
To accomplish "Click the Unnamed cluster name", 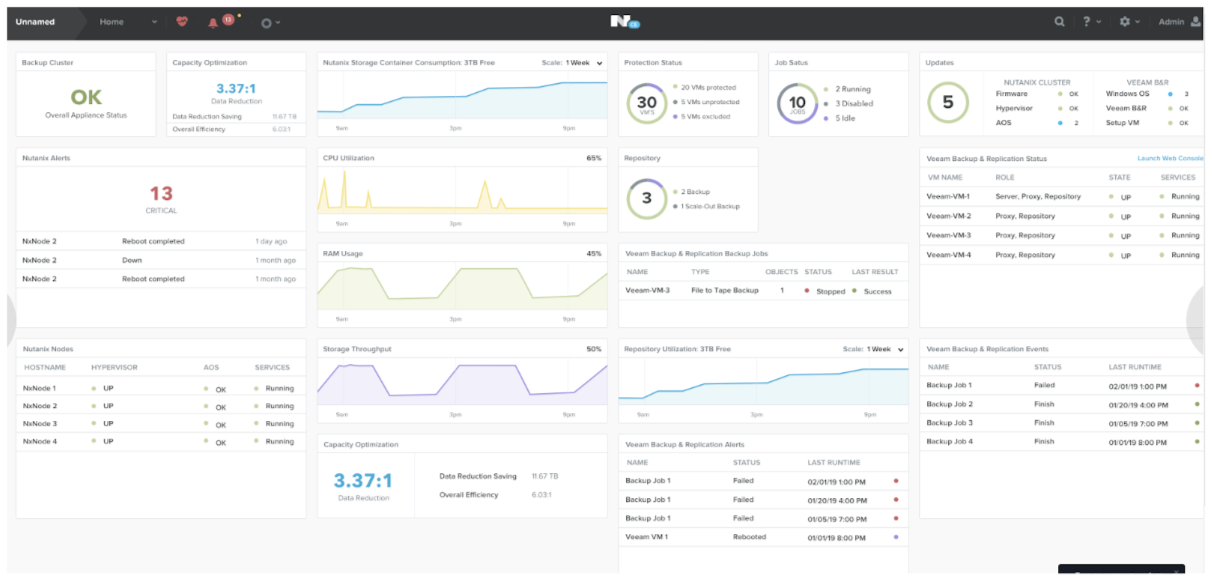I will click(36, 22).
